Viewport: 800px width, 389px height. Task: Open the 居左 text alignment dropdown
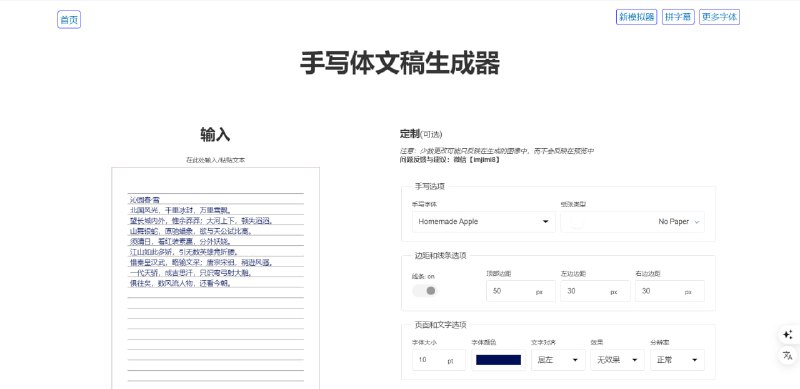[558, 360]
